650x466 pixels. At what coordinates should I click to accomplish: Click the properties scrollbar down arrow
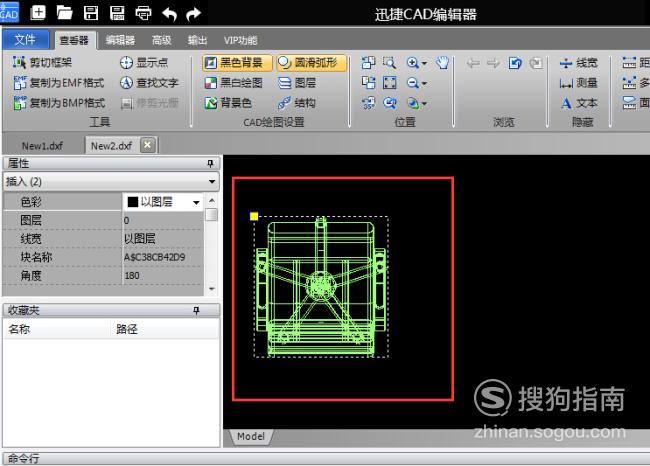[212, 289]
